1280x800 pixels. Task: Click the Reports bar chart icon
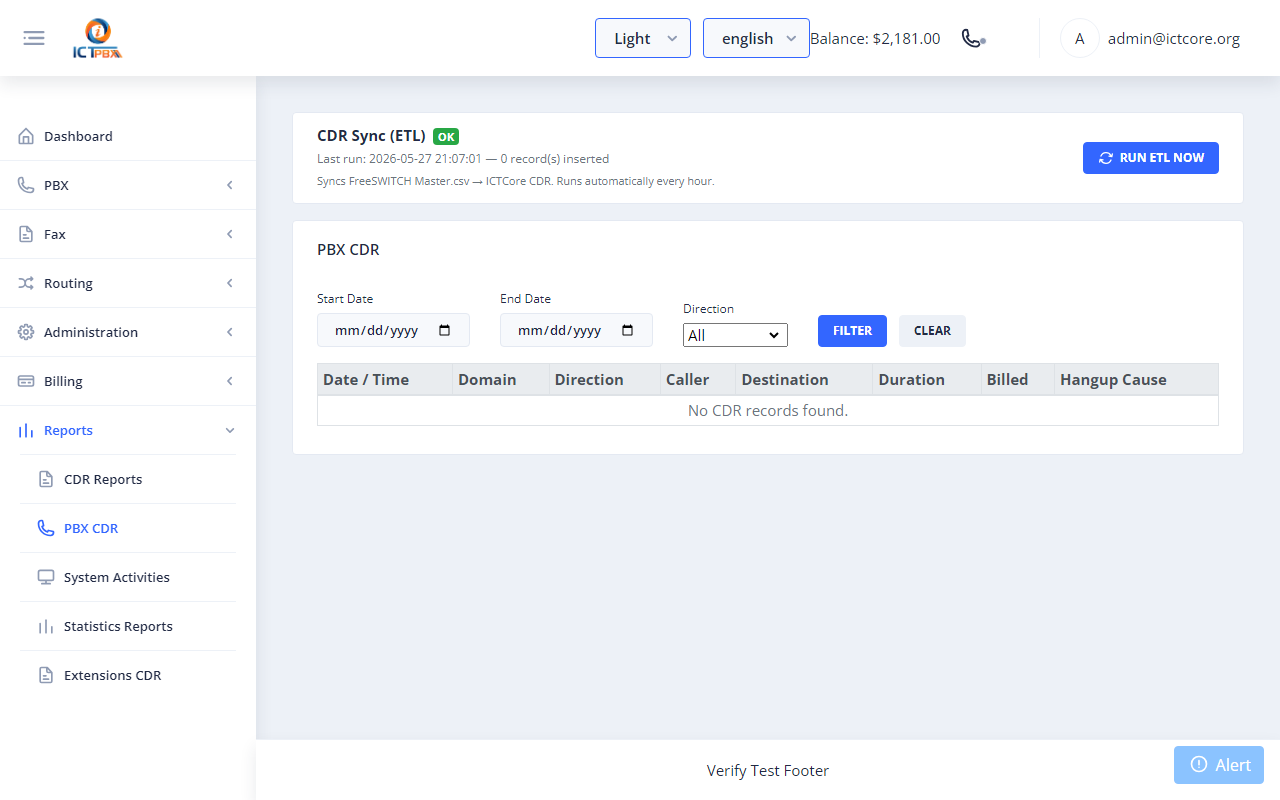click(26, 430)
